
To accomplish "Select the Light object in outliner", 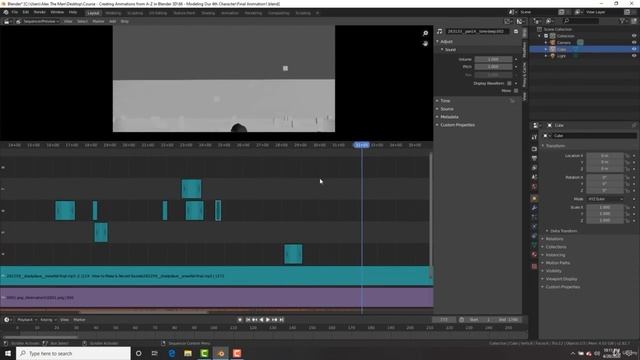I will click(x=561, y=56).
